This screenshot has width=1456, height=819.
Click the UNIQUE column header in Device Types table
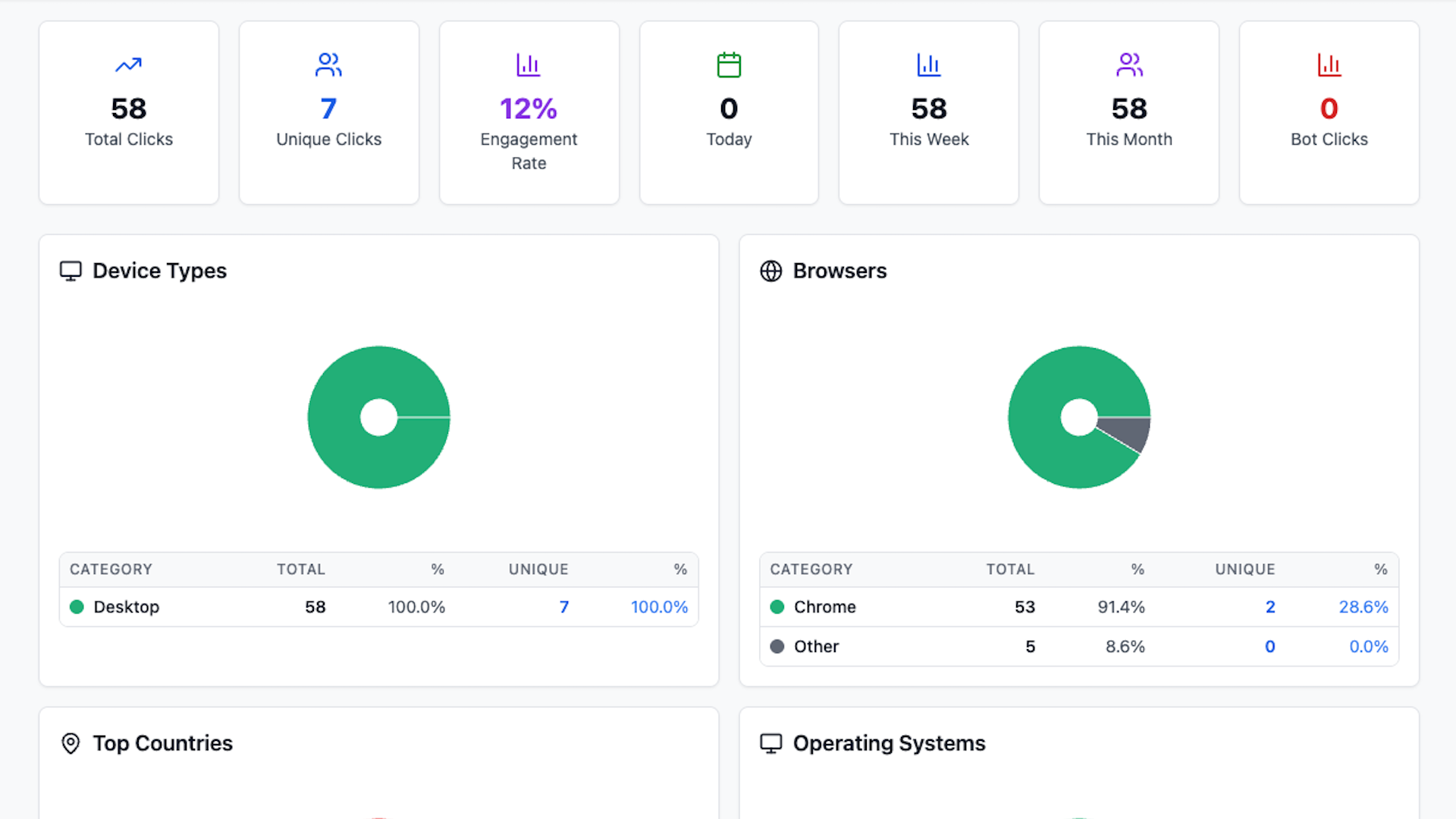[x=538, y=570]
